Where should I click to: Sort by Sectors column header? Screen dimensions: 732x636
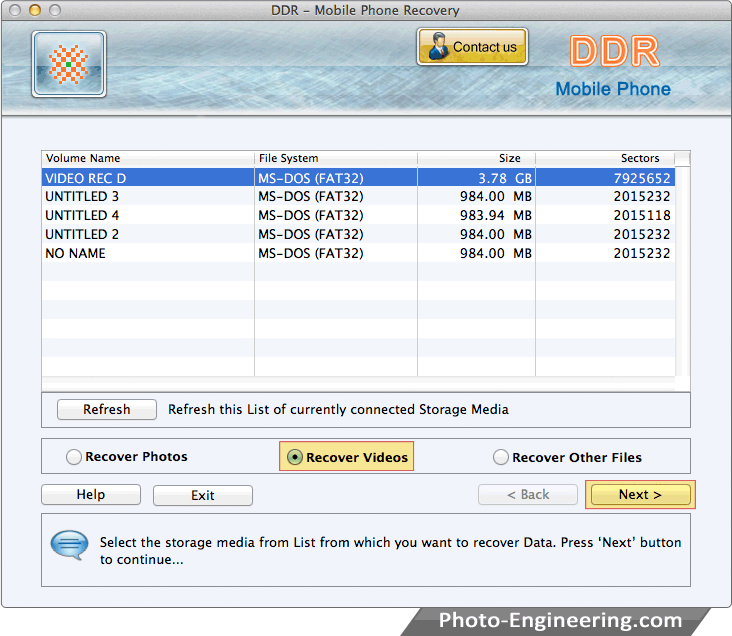point(605,158)
